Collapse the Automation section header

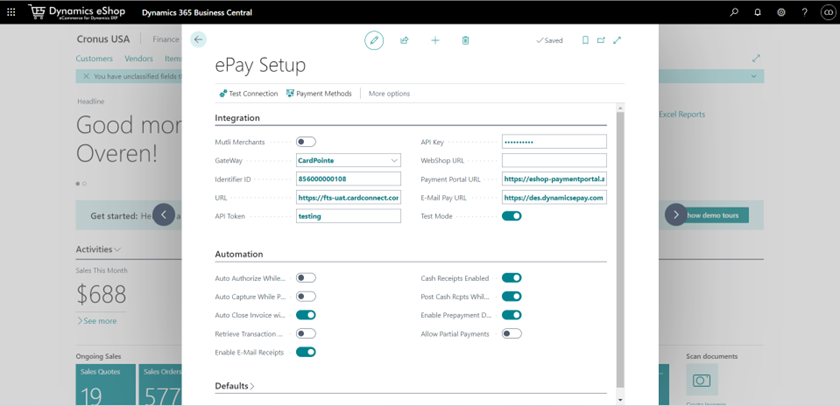point(239,254)
